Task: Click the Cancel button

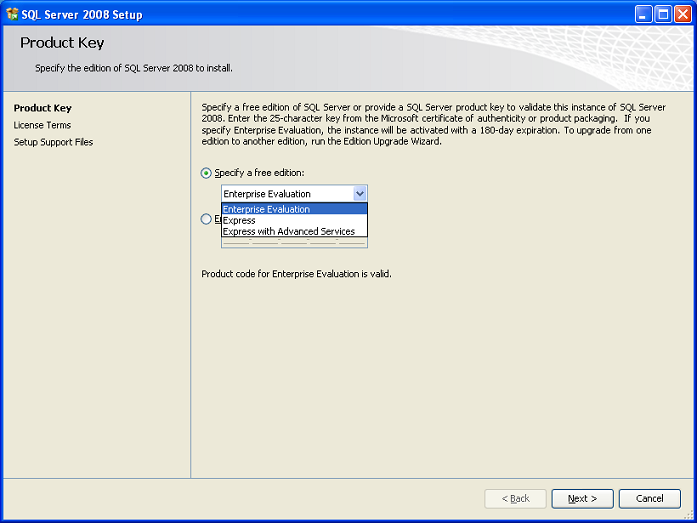Action: click(x=649, y=499)
